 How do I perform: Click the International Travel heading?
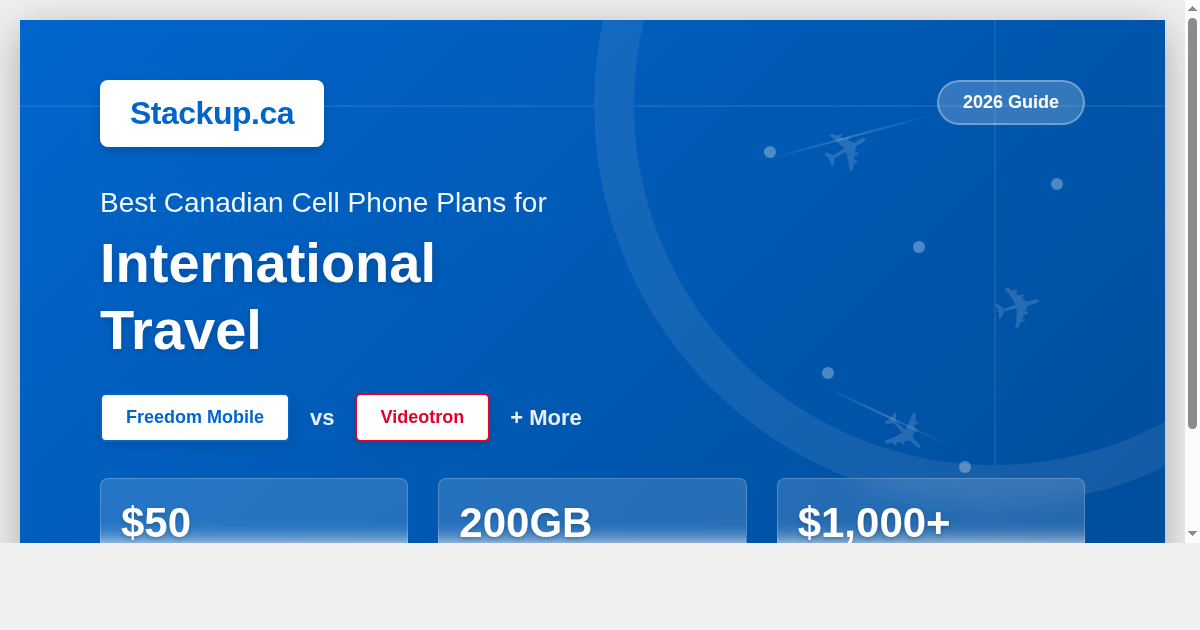(x=268, y=296)
